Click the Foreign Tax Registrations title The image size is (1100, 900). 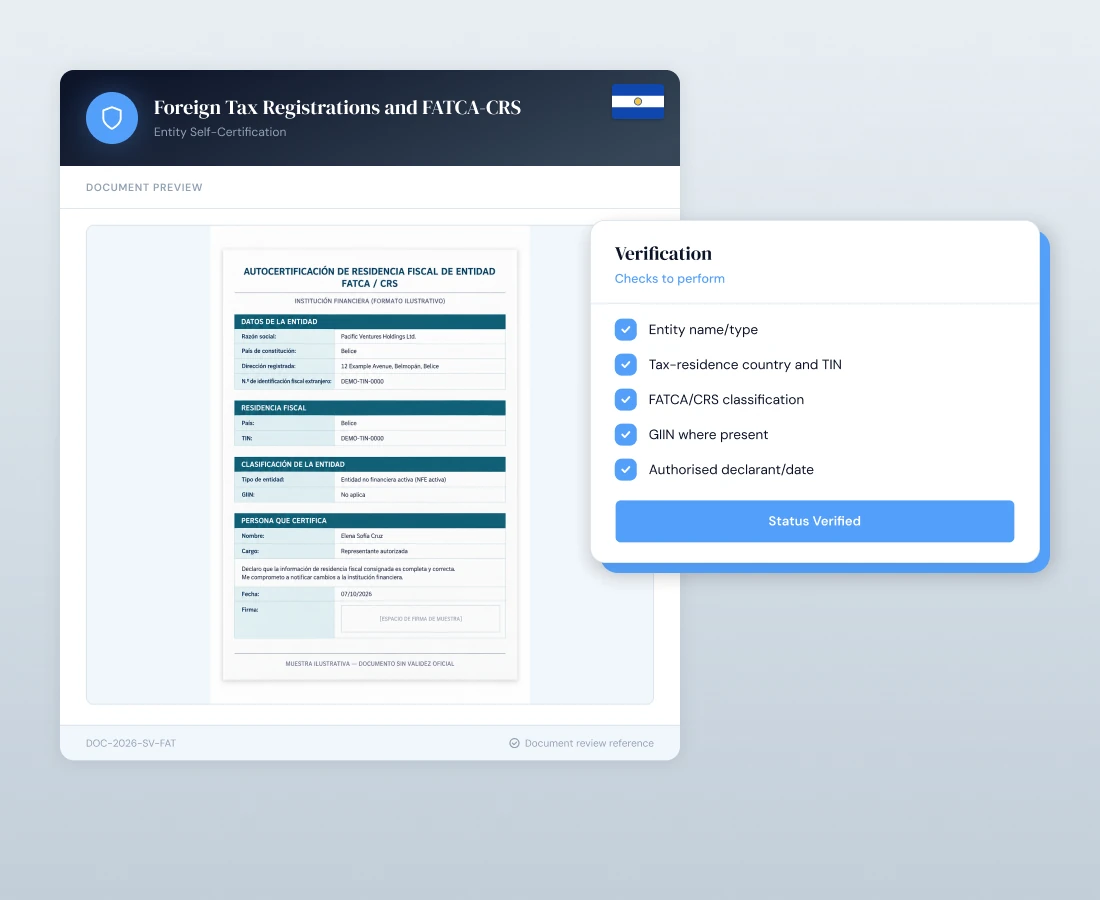[x=337, y=107]
